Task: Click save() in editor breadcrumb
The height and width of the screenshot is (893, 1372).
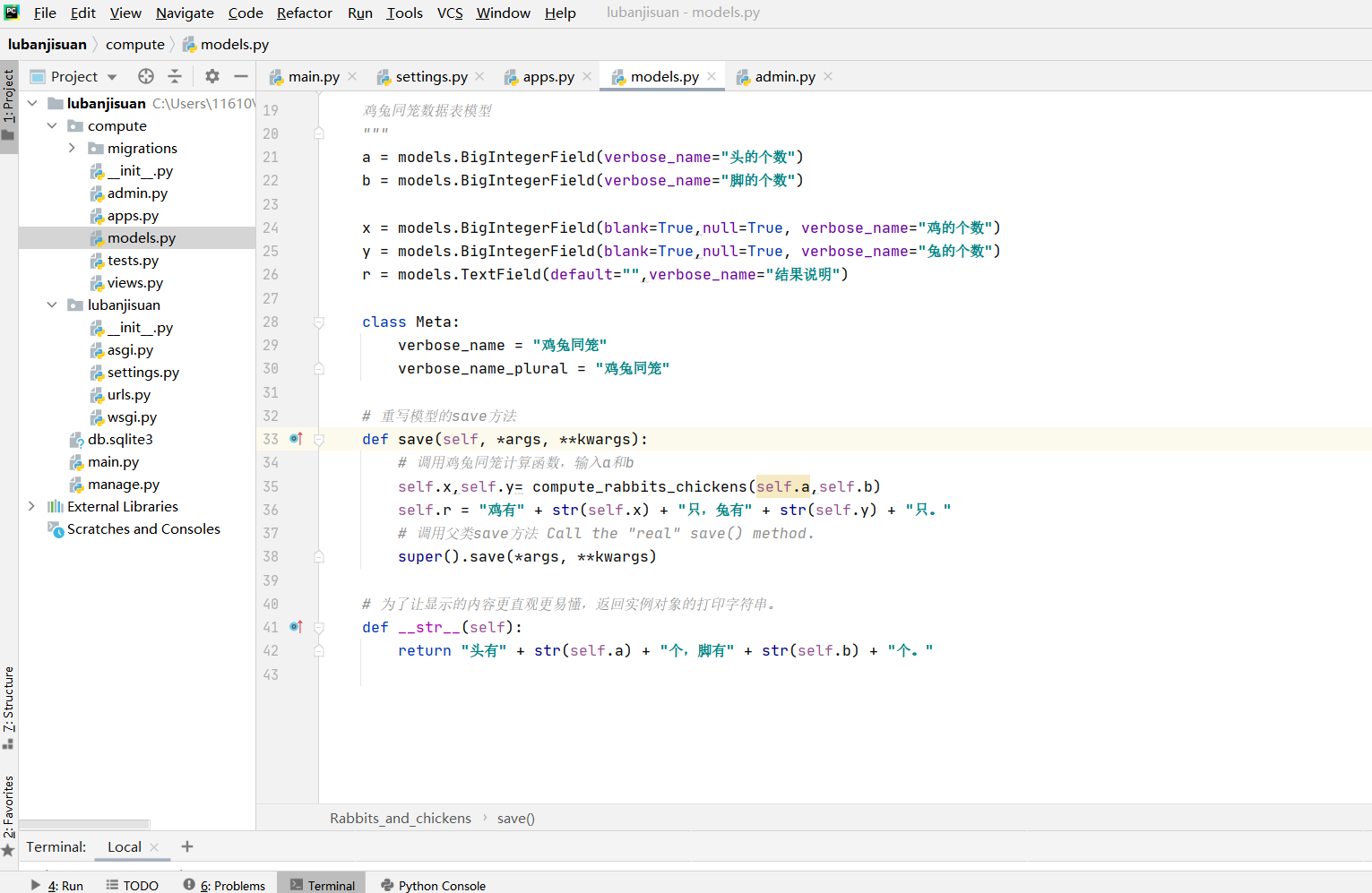Action: 516,818
